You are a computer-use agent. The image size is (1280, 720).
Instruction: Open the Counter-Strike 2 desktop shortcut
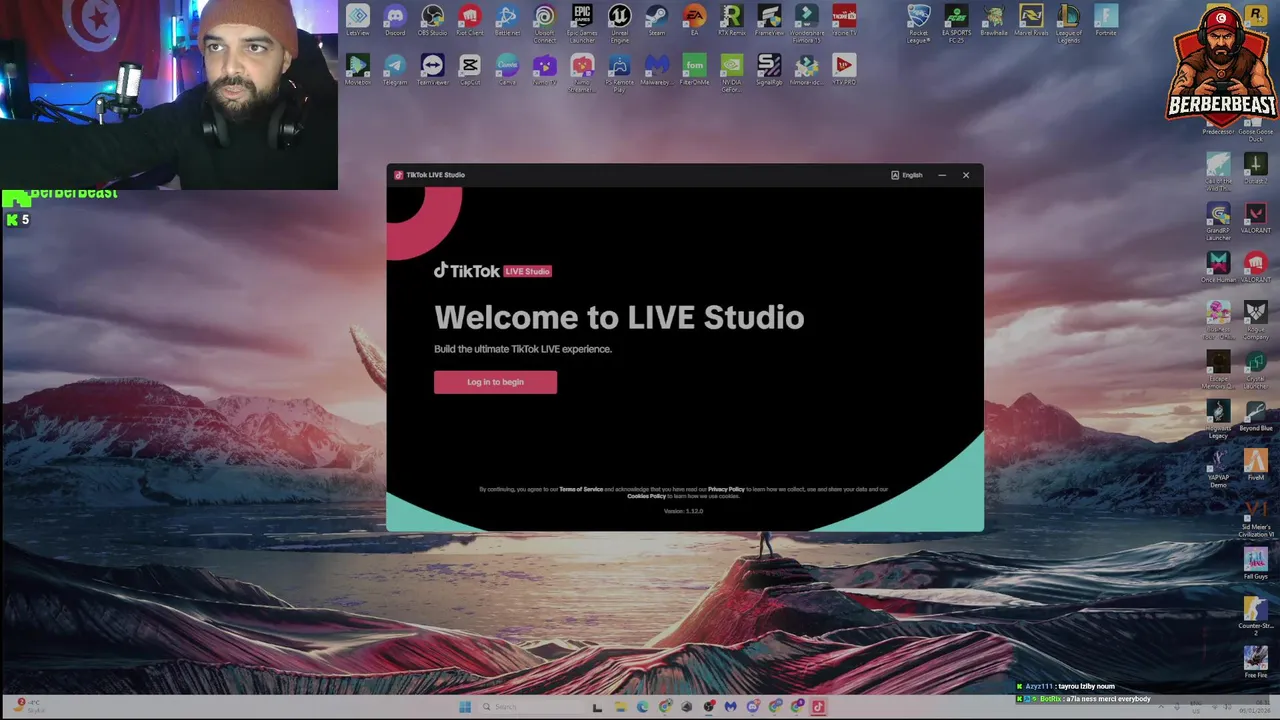[x=1255, y=616]
